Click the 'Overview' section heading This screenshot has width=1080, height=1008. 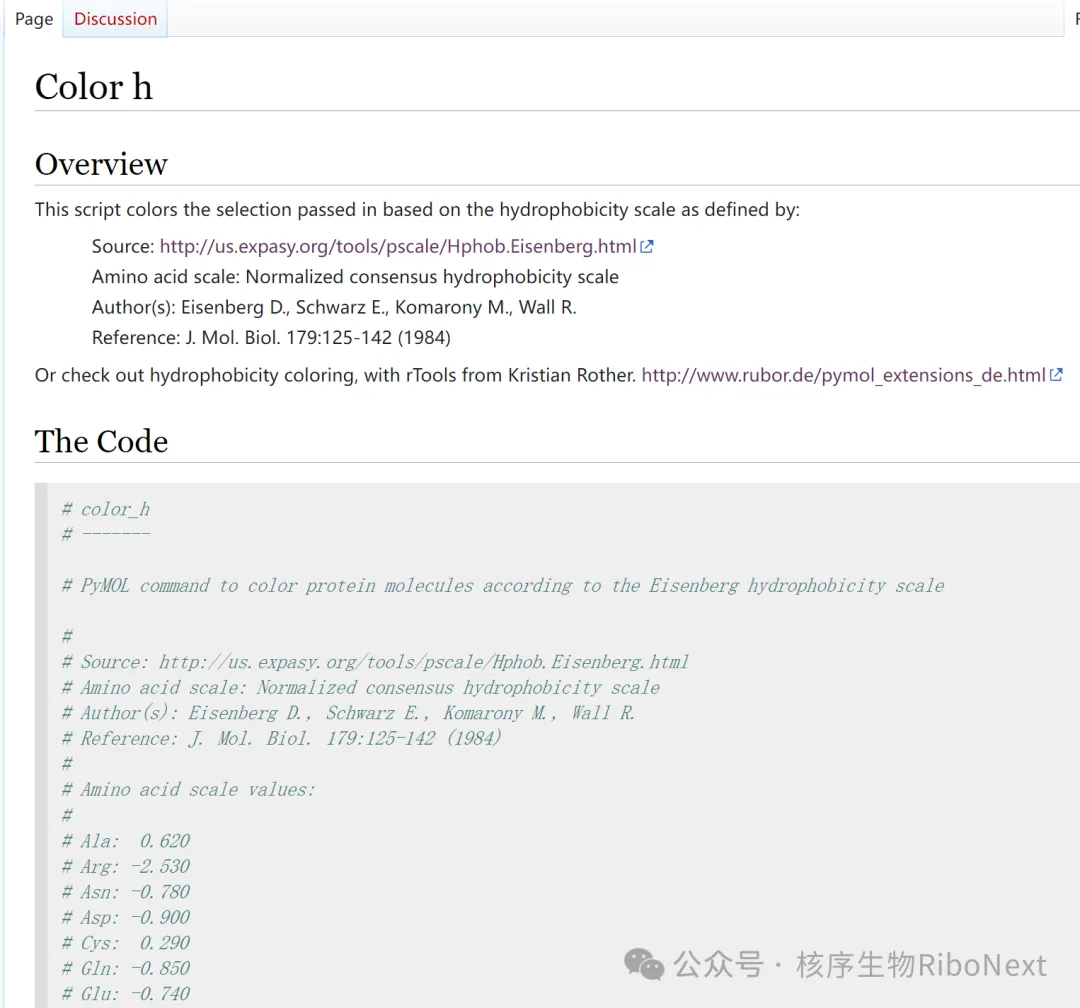pyautogui.click(x=101, y=164)
